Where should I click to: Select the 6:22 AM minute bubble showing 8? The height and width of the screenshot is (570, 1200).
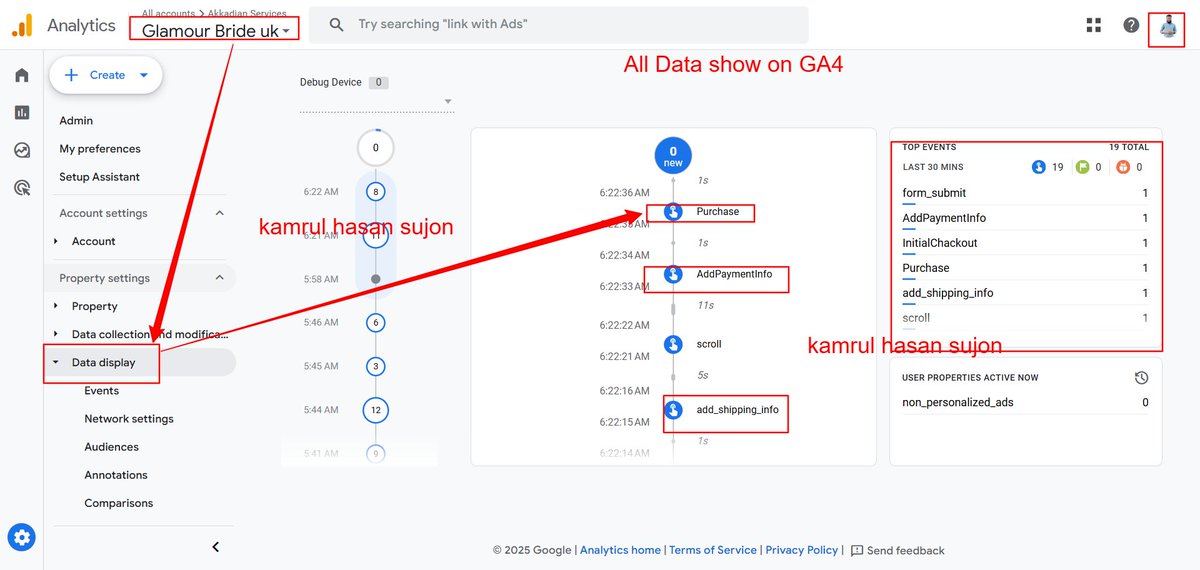376,191
